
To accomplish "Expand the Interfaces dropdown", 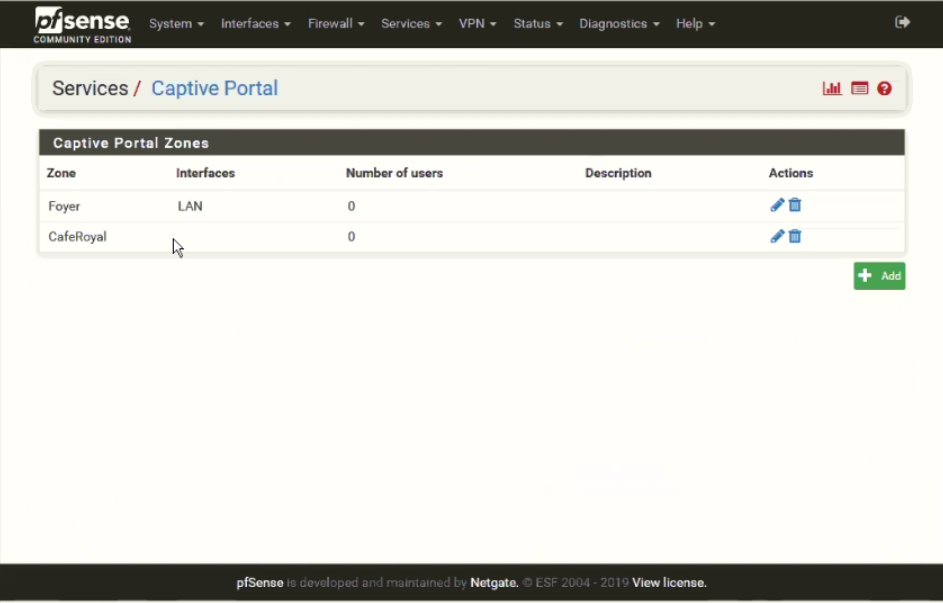I will point(254,23).
